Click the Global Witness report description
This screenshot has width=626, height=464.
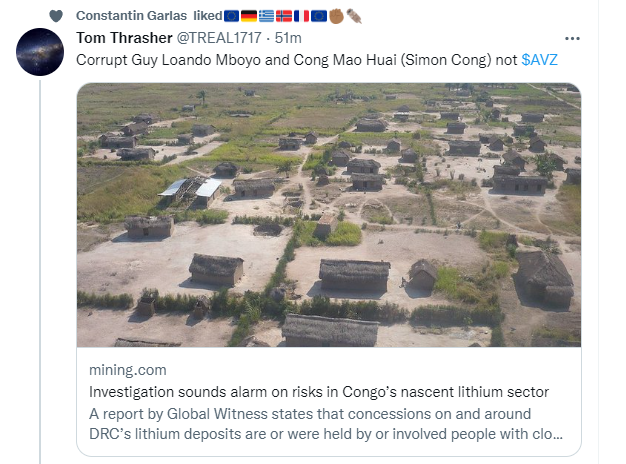click(325, 424)
